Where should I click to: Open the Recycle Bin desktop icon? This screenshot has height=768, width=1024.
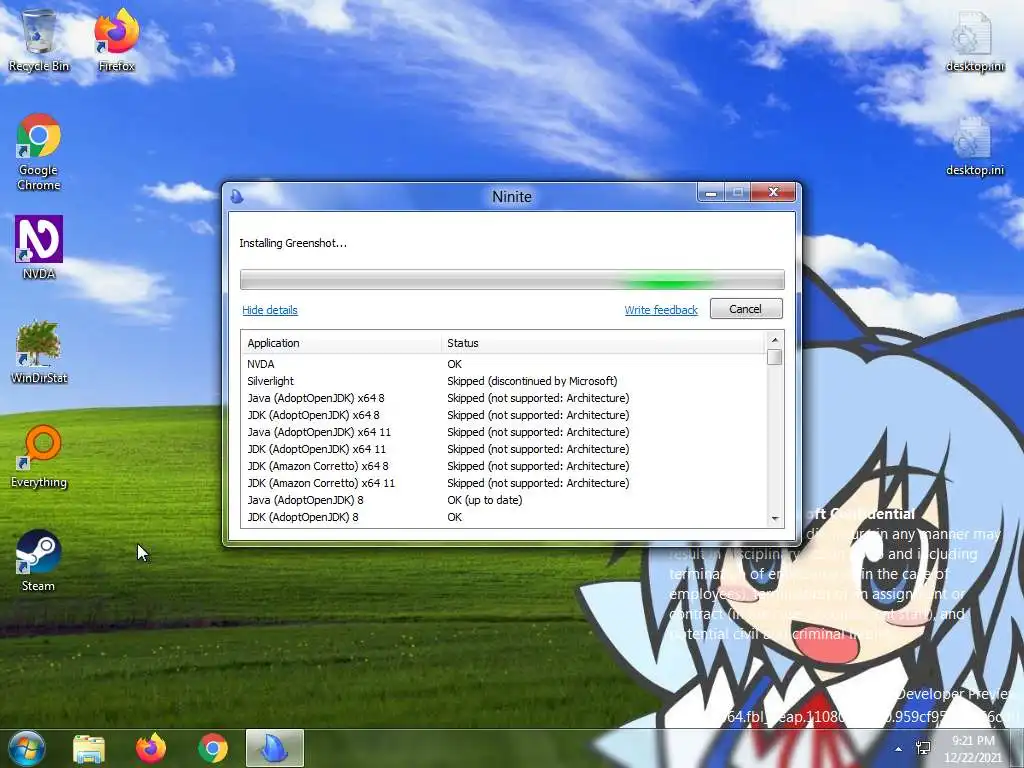pyautogui.click(x=39, y=40)
